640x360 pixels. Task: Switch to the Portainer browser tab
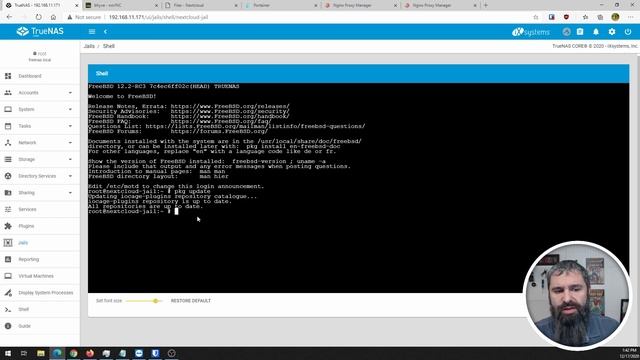(x=281, y=5)
